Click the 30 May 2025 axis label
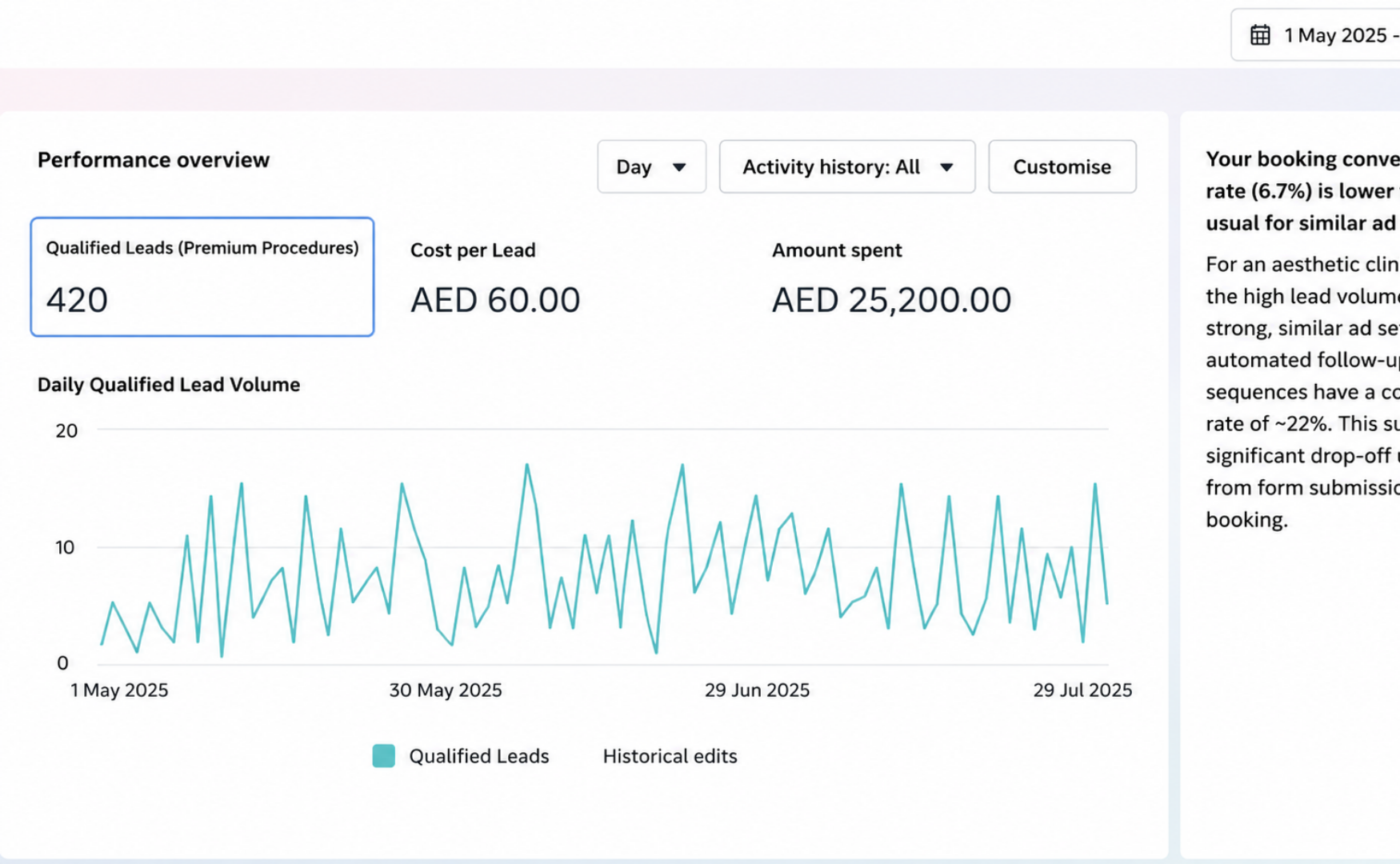Image resolution: width=1400 pixels, height=864 pixels. 446,690
